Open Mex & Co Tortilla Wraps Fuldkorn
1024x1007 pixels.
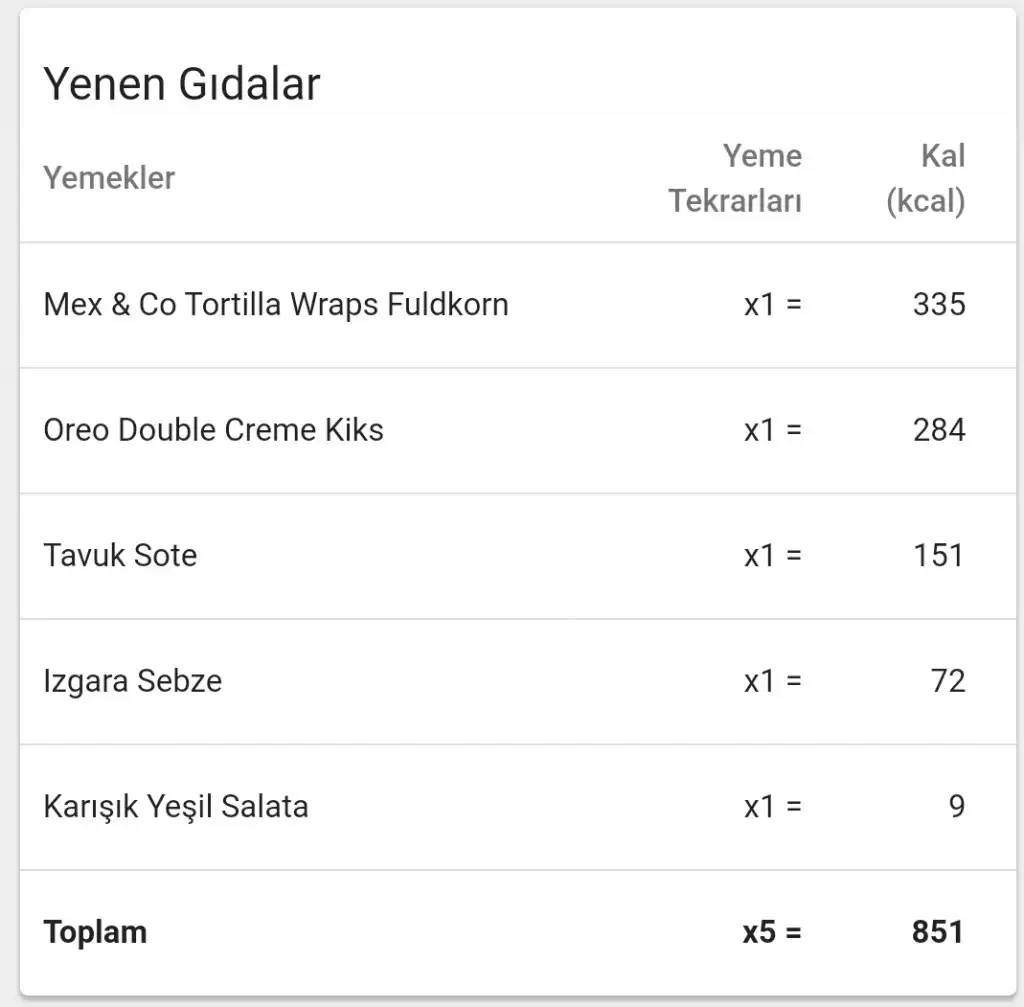276,304
